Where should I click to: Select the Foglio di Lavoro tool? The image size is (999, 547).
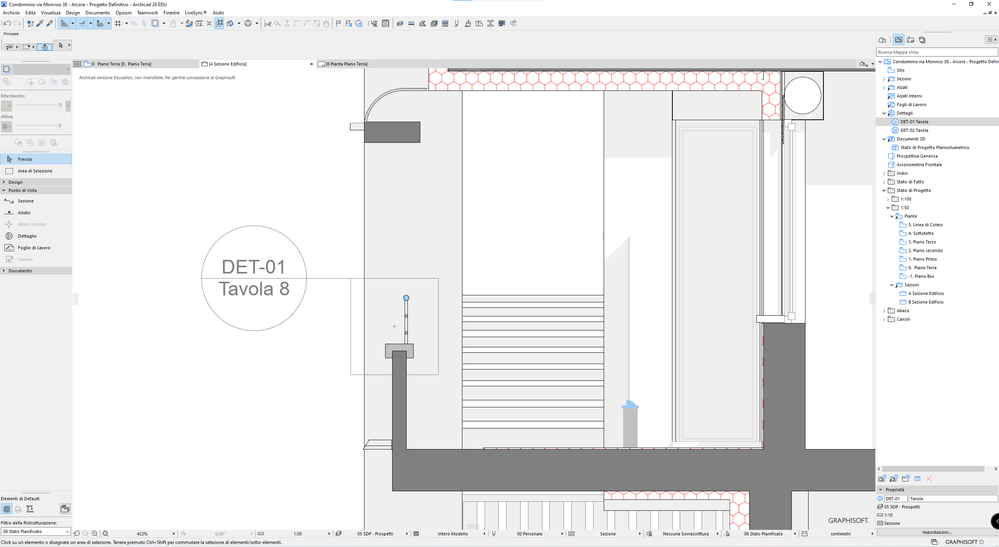(x=33, y=248)
